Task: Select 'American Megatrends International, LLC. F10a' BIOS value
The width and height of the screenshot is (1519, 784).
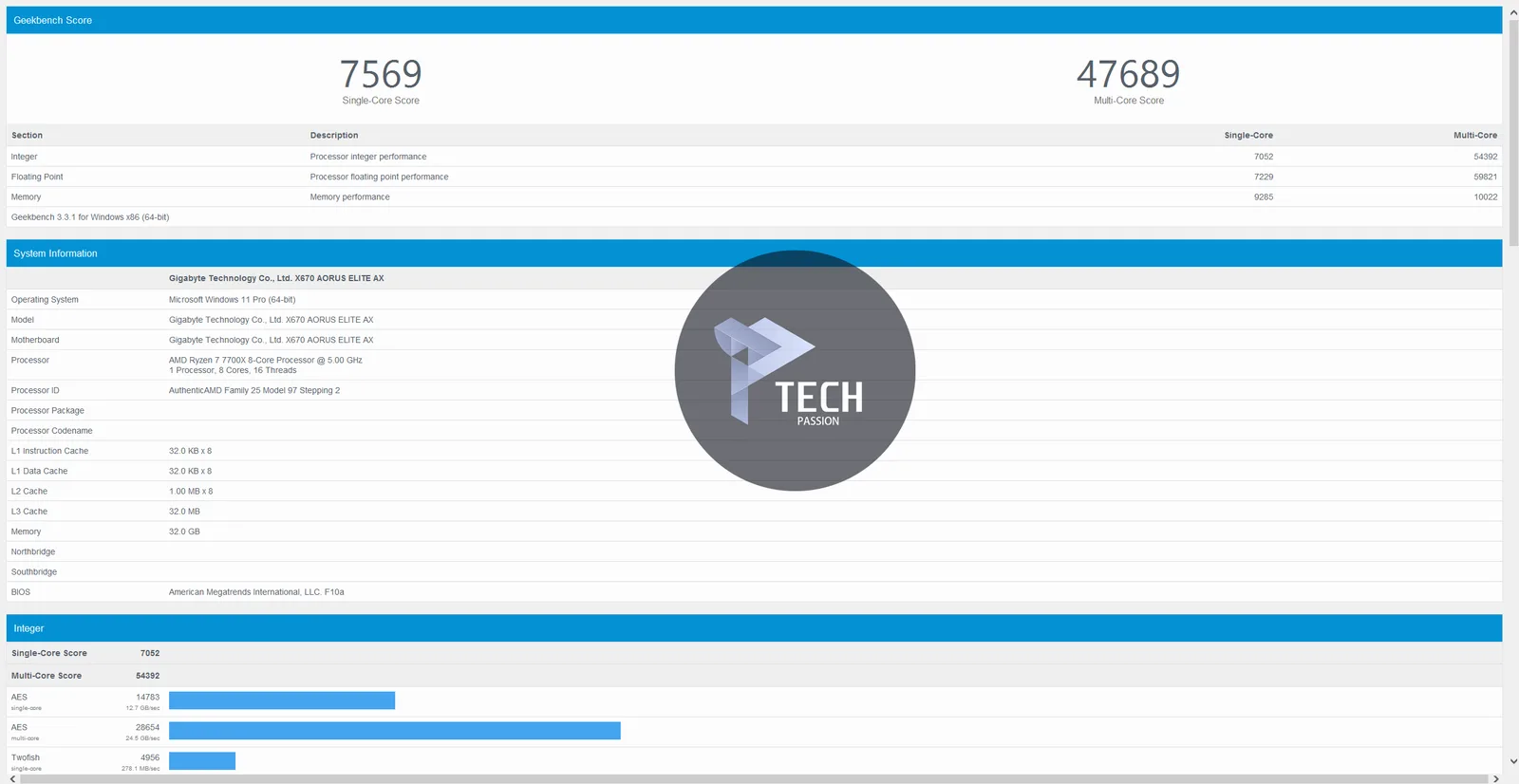Action: [256, 592]
